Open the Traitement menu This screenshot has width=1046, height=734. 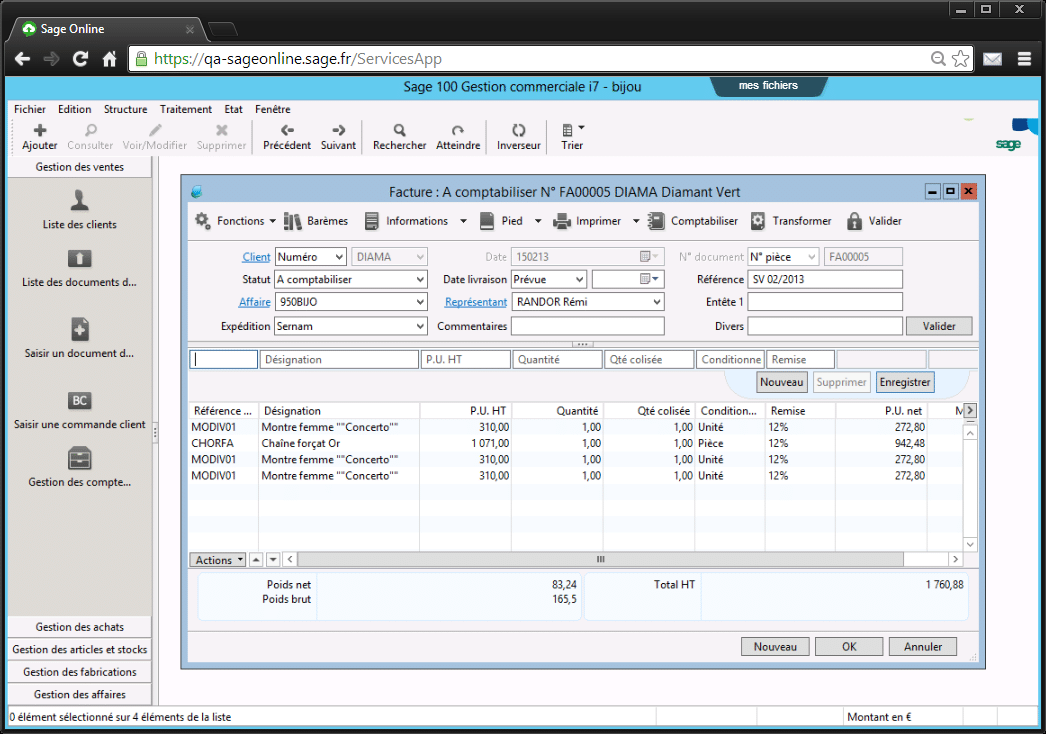(185, 109)
